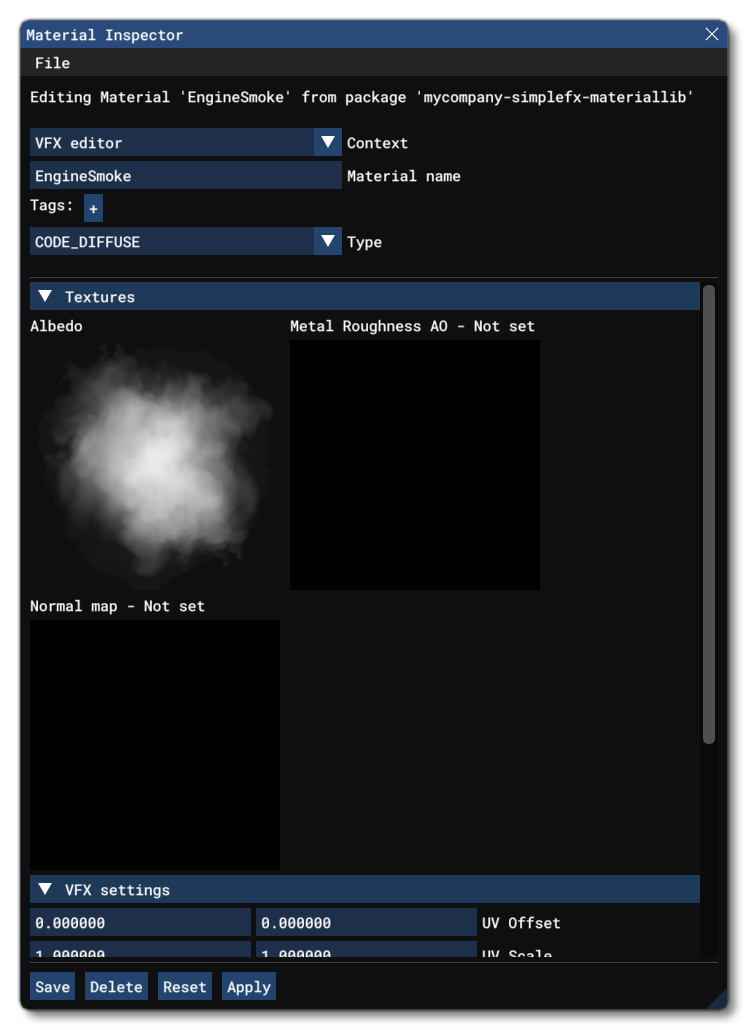Click the first UV Offset value field

point(140,923)
